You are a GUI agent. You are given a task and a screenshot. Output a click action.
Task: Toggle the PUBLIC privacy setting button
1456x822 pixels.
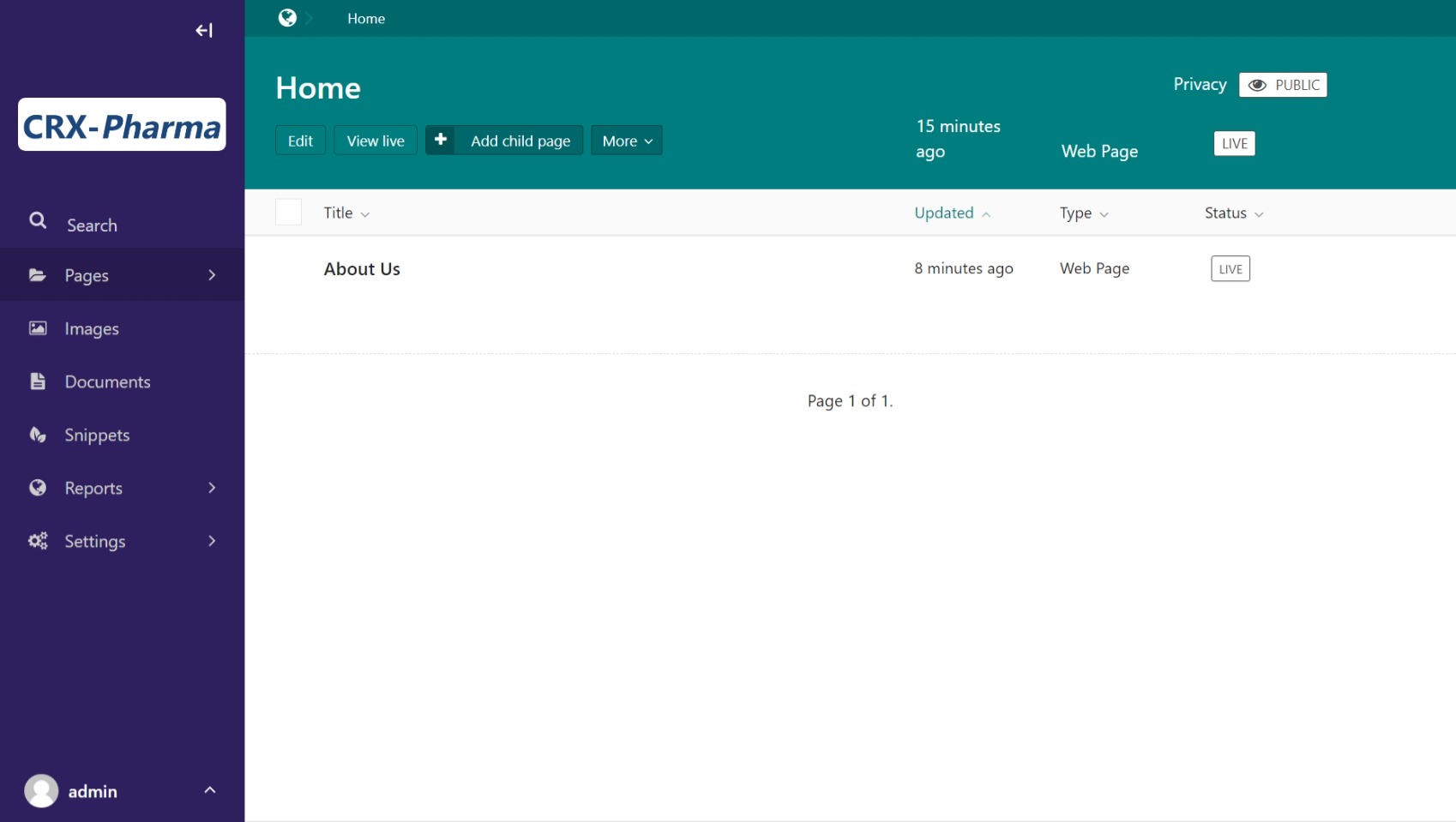coord(1282,85)
